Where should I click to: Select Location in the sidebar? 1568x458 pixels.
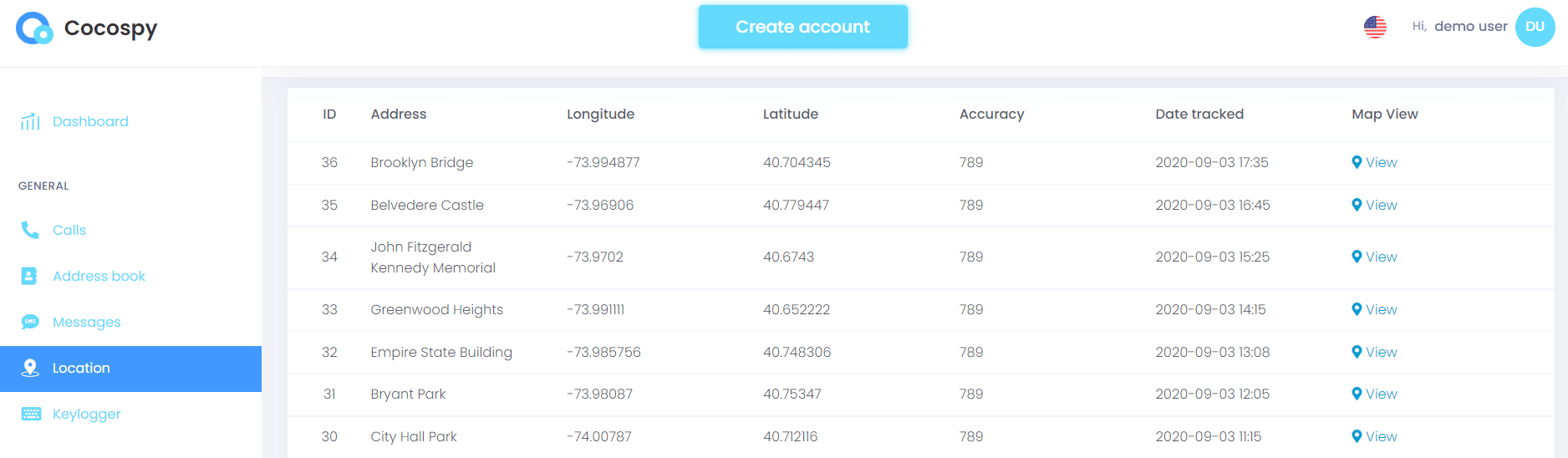click(x=81, y=369)
